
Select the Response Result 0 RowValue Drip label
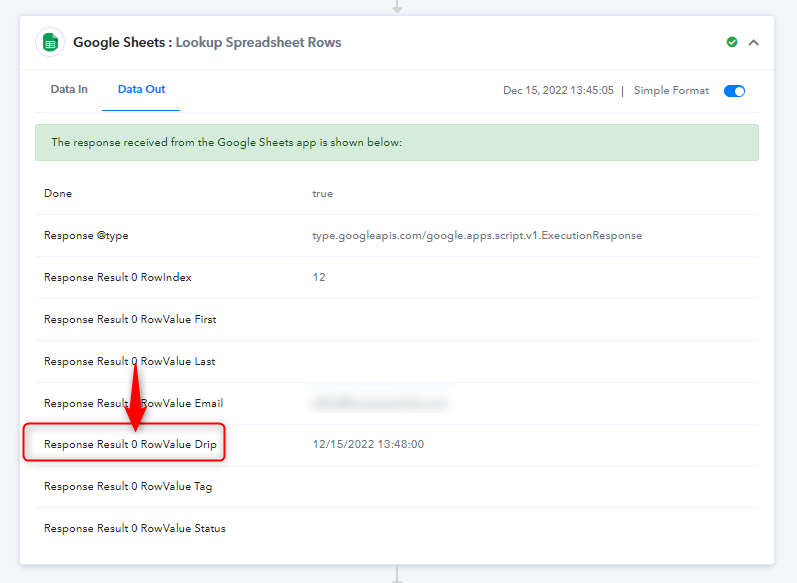(130, 445)
